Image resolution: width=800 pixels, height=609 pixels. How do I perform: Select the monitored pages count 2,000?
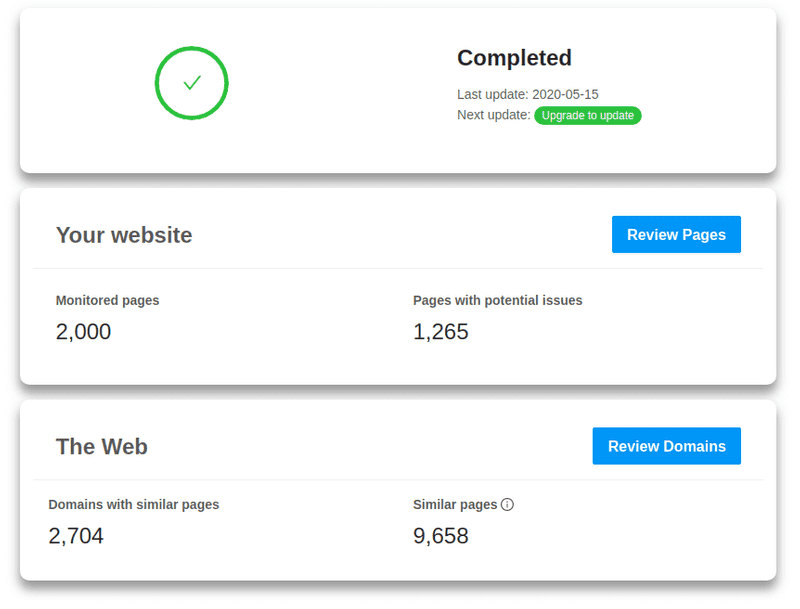point(83,332)
